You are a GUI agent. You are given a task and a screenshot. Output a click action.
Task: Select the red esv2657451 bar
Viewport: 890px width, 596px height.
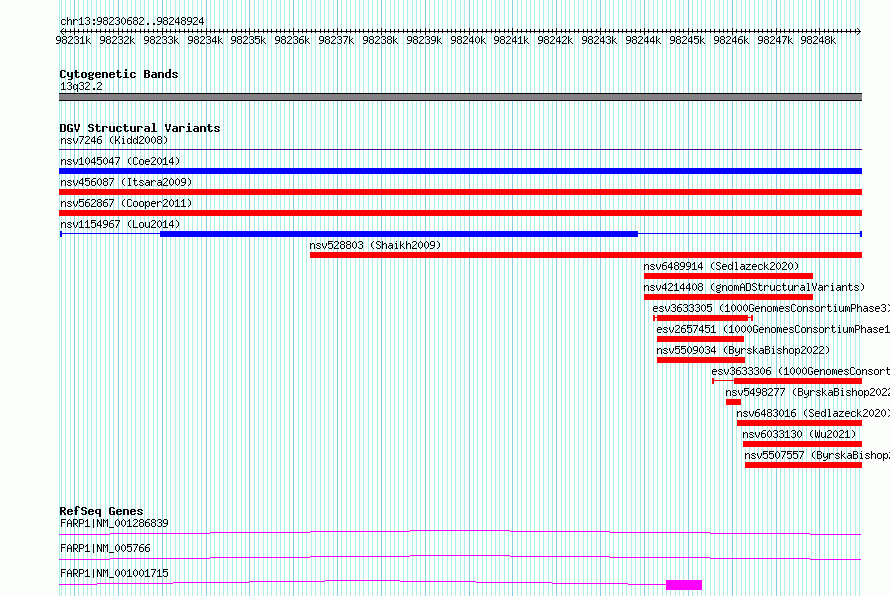(x=700, y=339)
